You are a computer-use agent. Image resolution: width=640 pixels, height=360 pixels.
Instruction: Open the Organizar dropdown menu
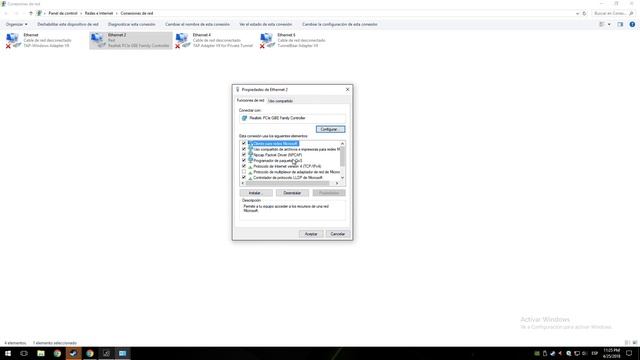(x=17, y=24)
